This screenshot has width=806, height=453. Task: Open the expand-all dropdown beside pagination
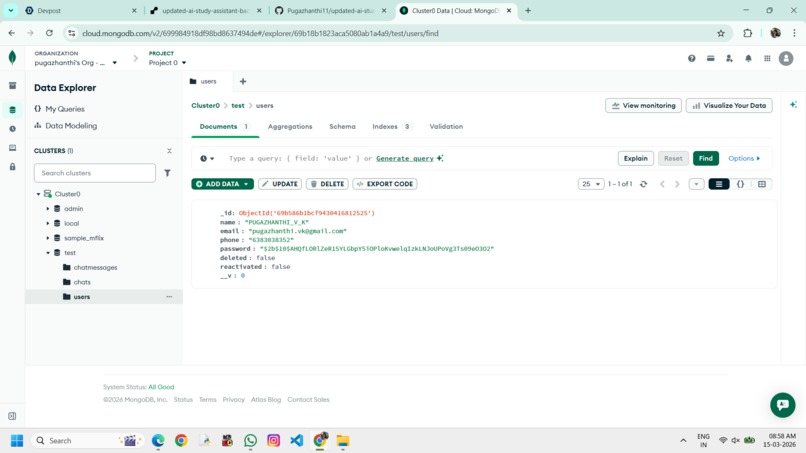696,184
